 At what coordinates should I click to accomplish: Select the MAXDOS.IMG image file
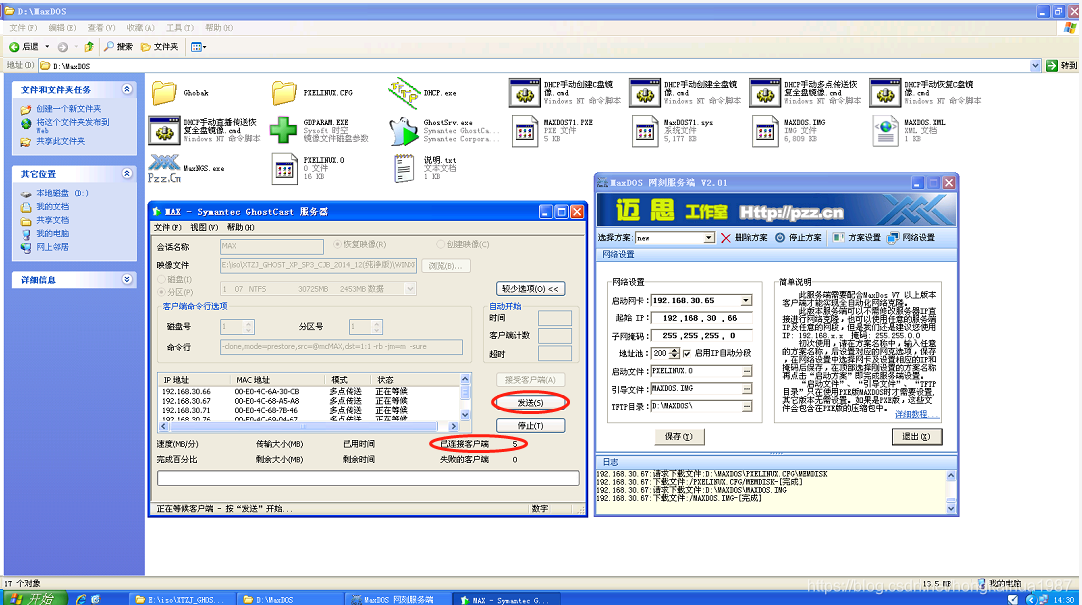tap(765, 131)
